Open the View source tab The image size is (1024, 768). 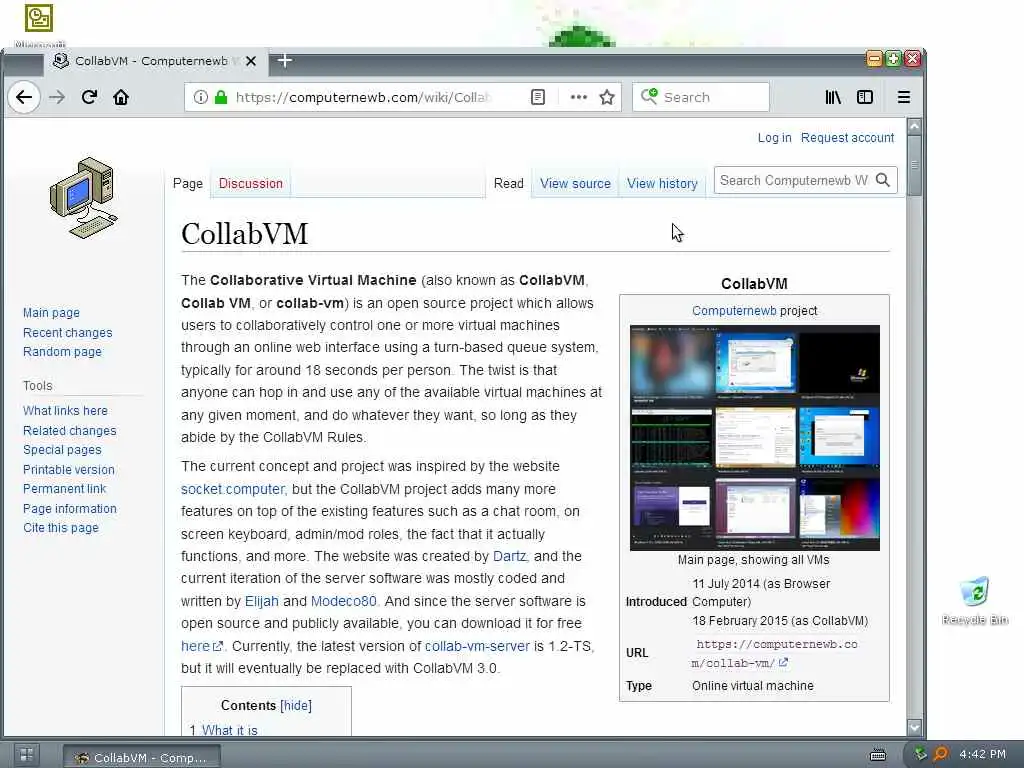(x=575, y=184)
